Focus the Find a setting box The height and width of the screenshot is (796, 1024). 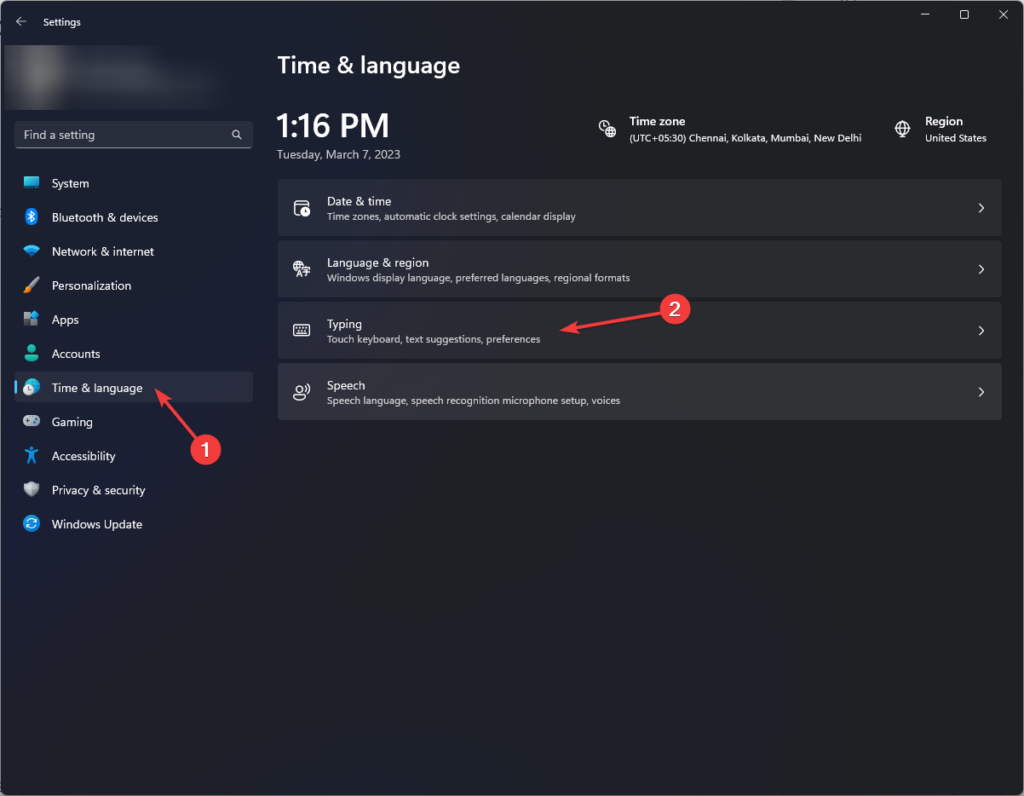(x=133, y=135)
